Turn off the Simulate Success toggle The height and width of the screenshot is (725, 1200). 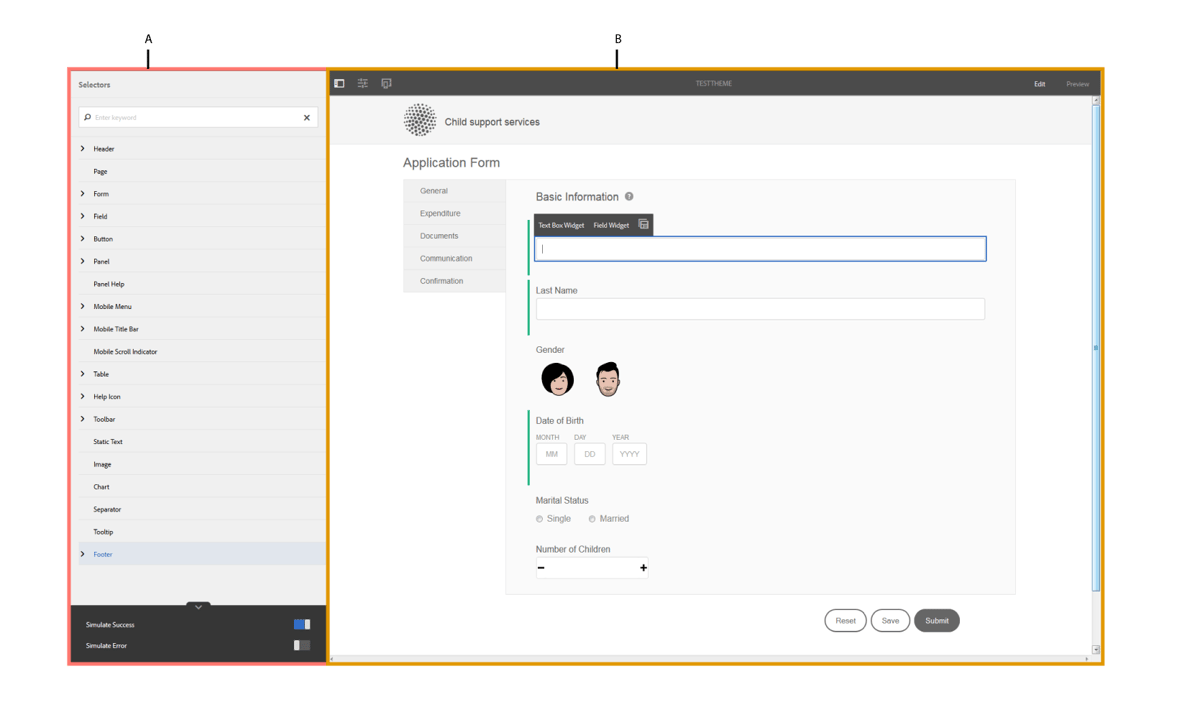(x=304, y=623)
